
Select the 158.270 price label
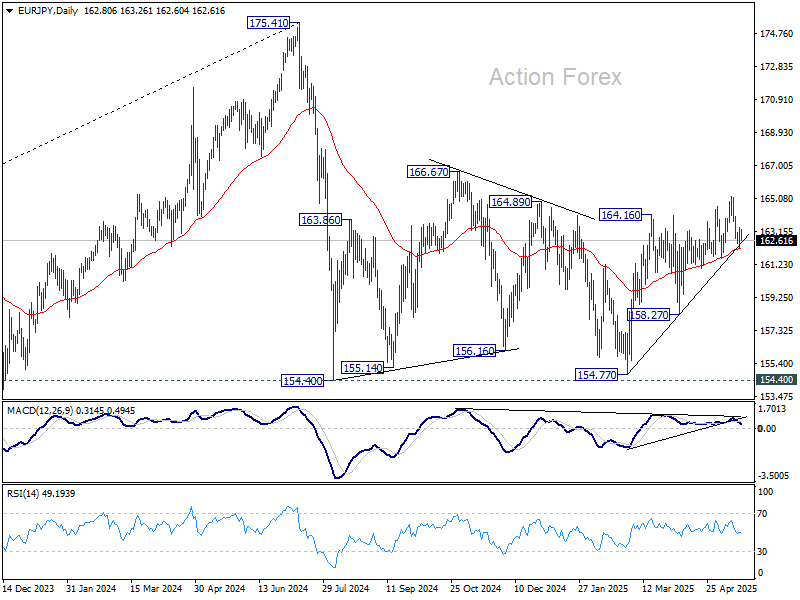pyautogui.click(x=648, y=315)
